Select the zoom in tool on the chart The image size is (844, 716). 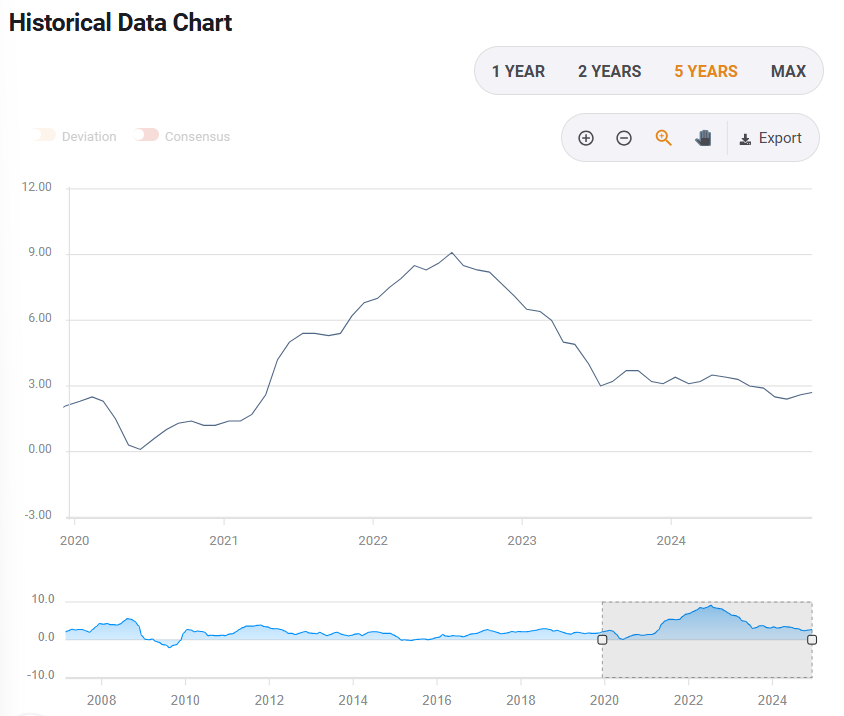pos(586,137)
